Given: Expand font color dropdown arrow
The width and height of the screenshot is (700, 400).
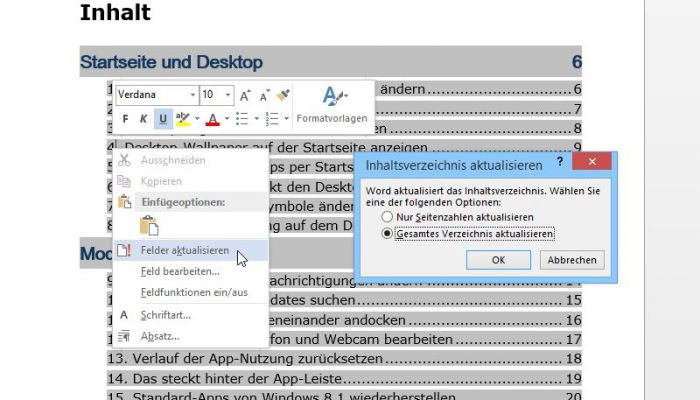Looking at the screenshot, I should coord(227,119).
